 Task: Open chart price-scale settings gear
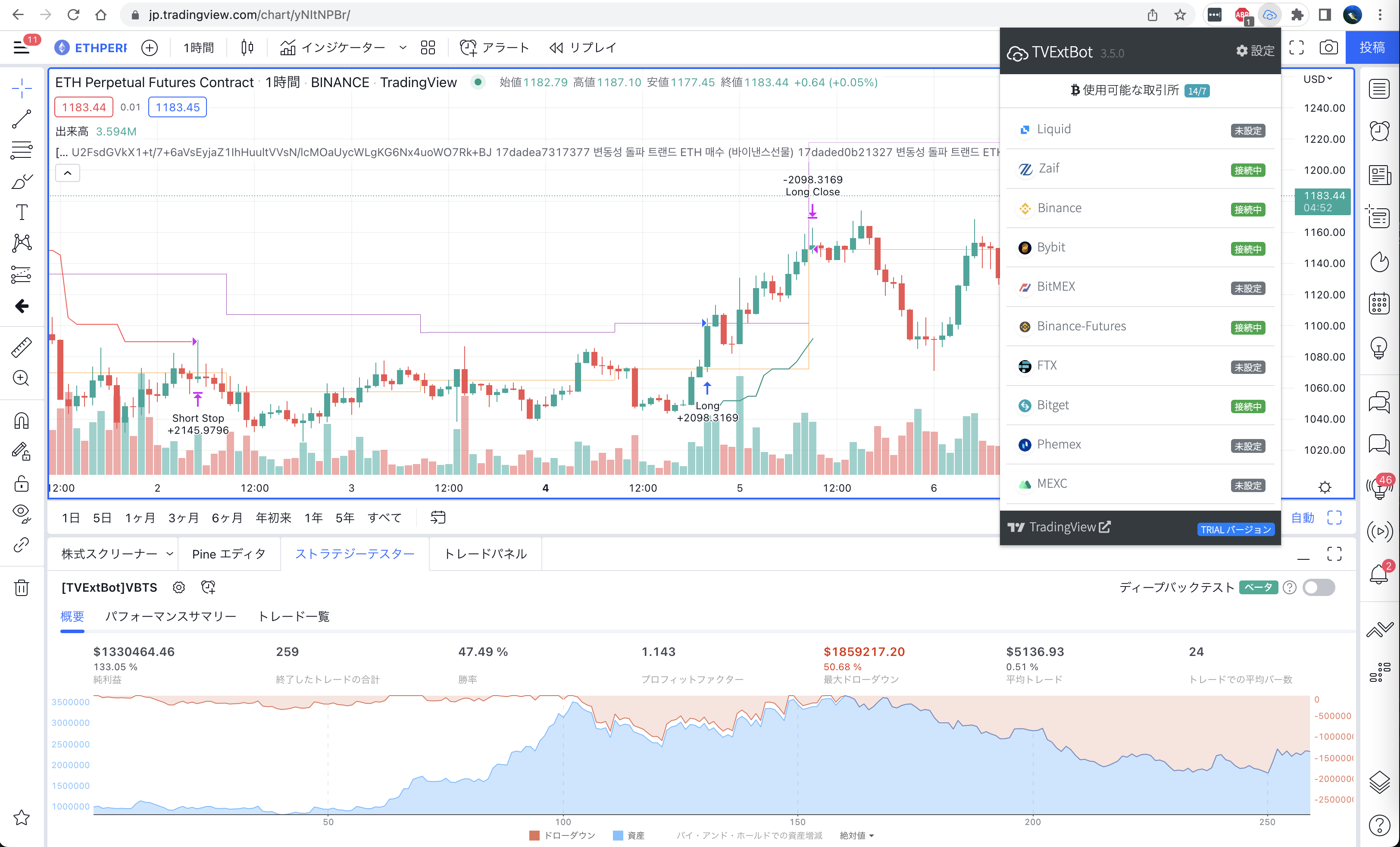tap(1325, 487)
